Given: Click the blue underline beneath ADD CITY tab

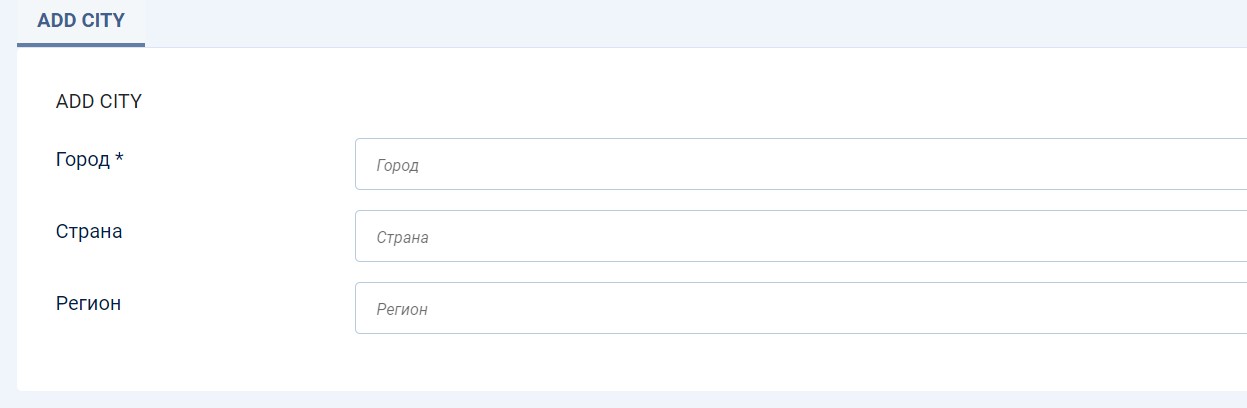Looking at the screenshot, I should point(81,45).
